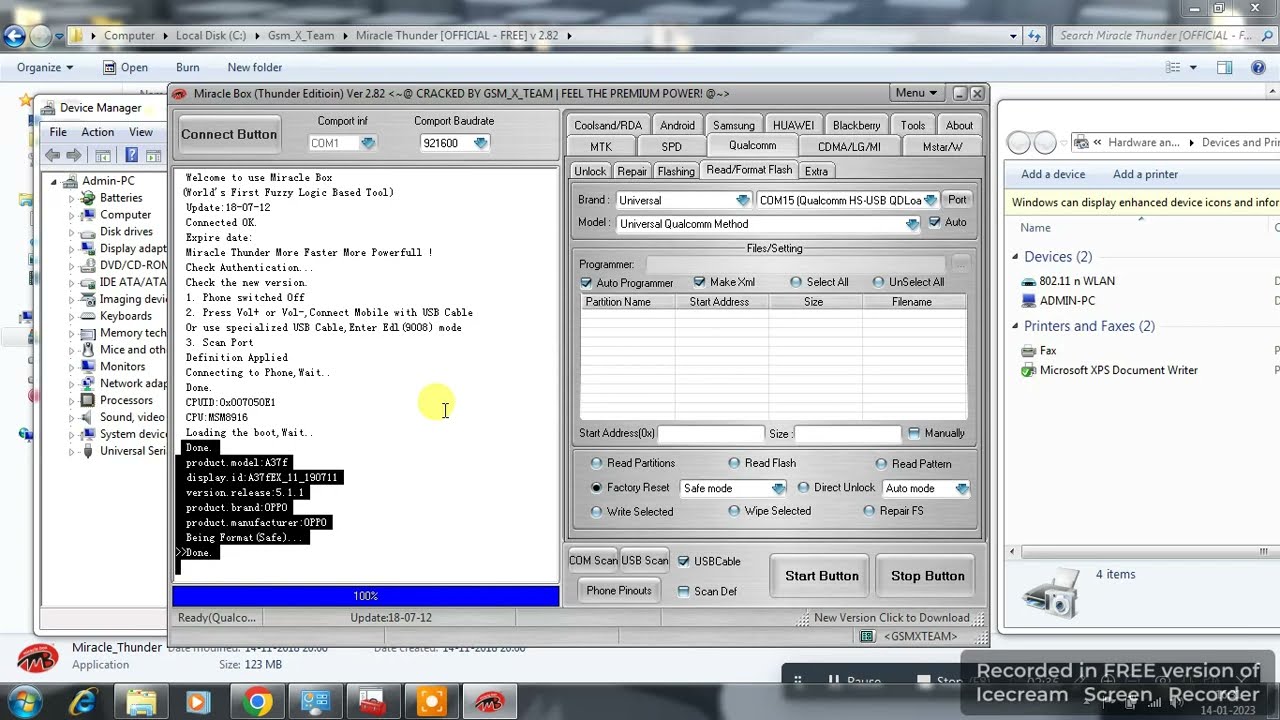Select the Monitors device icon
1280x720 pixels.
(89, 367)
